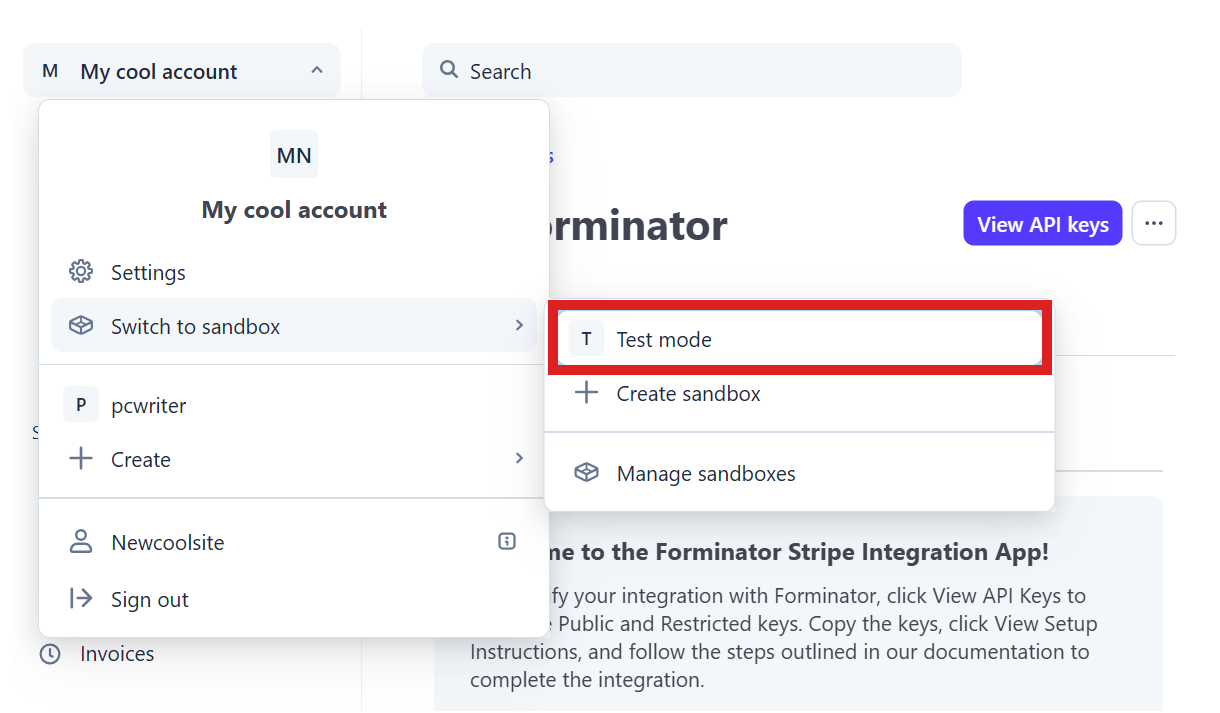Image resolution: width=1220 pixels, height=713 pixels.
Task: Open Manage sandboxes
Action: (x=800, y=473)
